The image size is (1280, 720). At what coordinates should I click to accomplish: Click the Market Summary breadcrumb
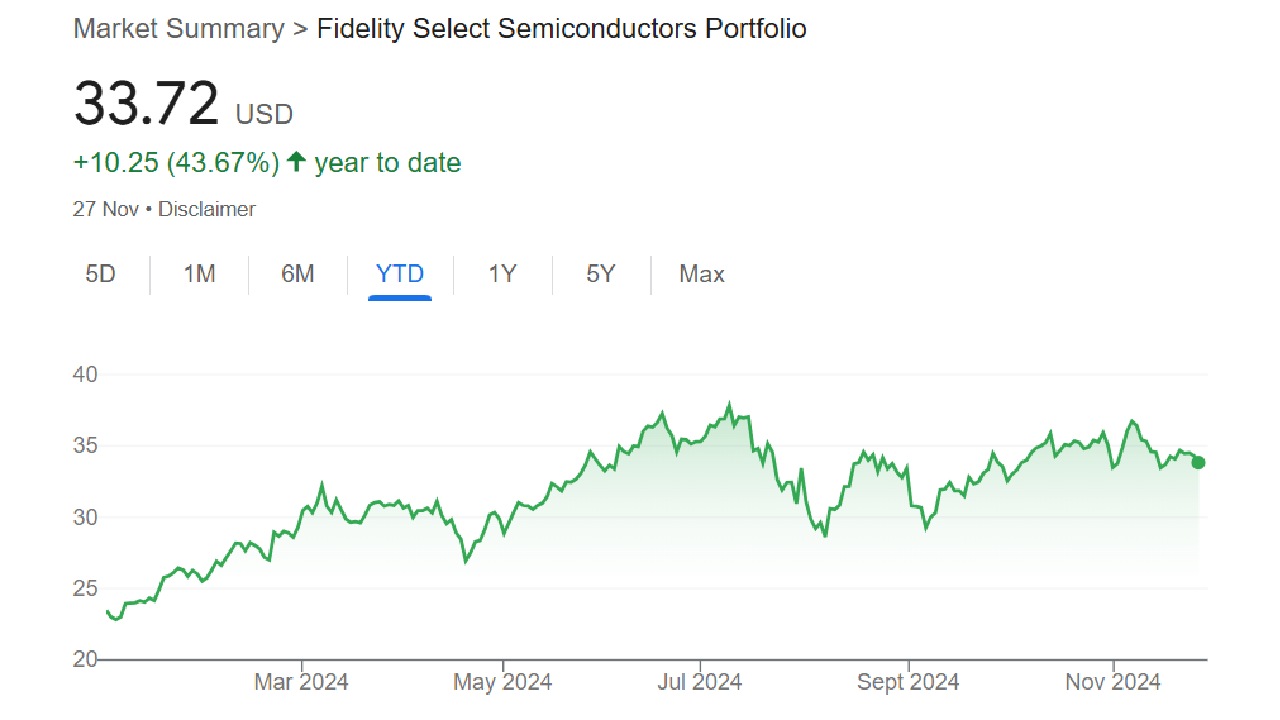[x=179, y=28]
